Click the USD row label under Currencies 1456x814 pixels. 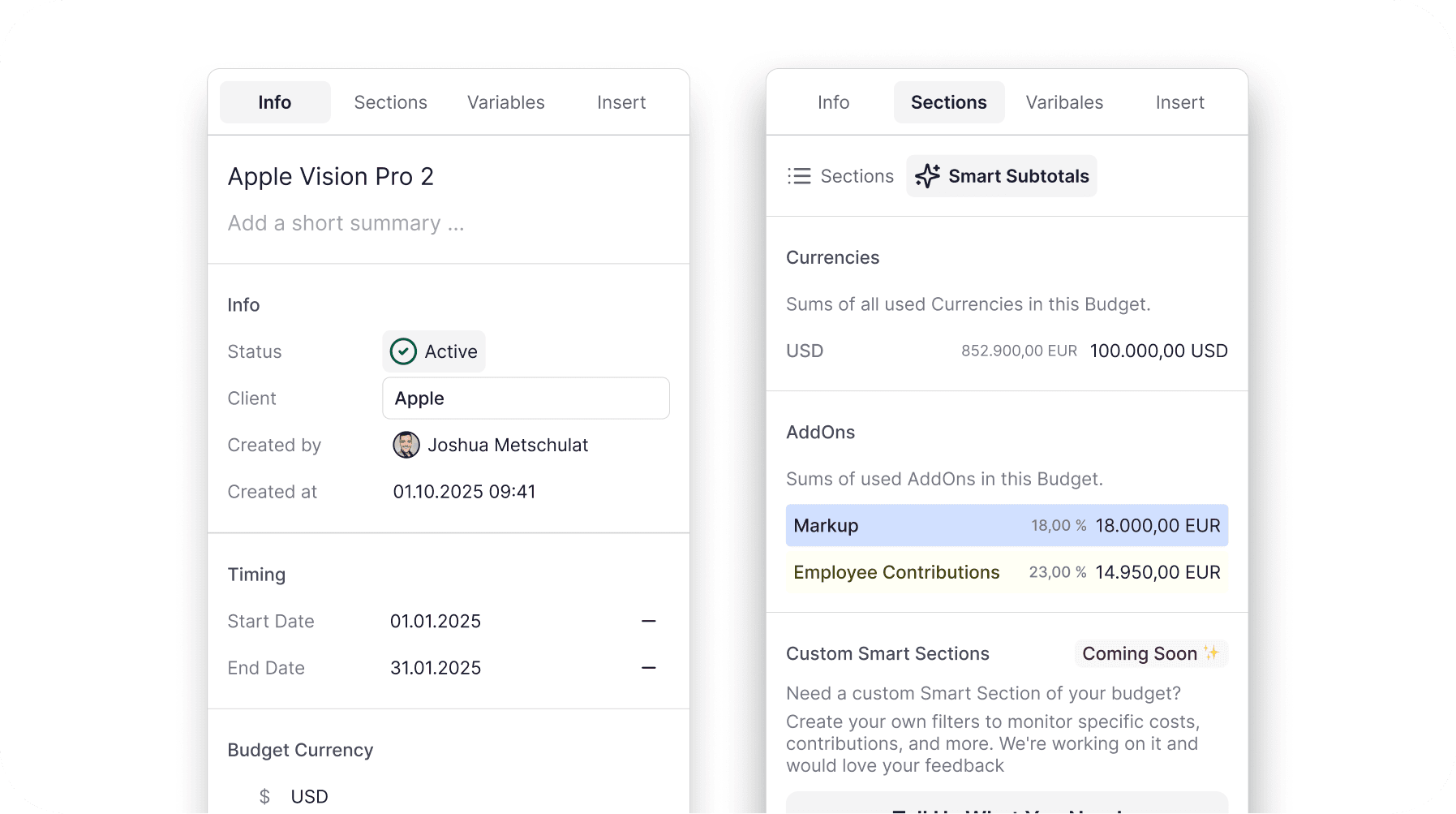[805, 351]
